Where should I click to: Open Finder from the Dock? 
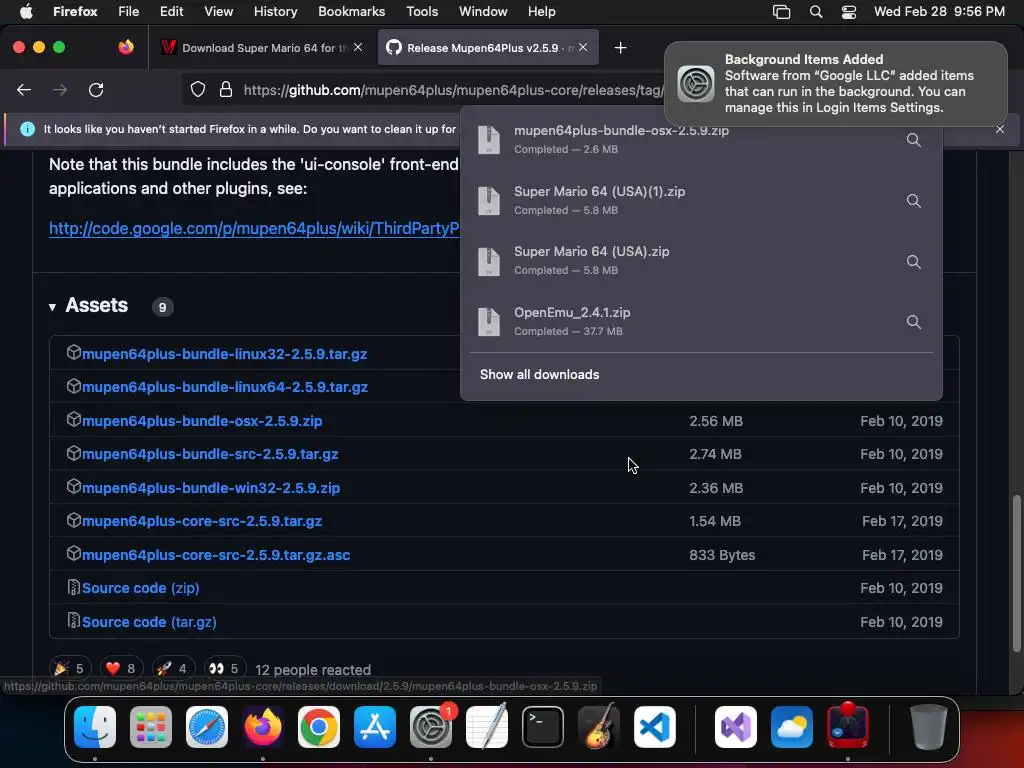(95, 726)
